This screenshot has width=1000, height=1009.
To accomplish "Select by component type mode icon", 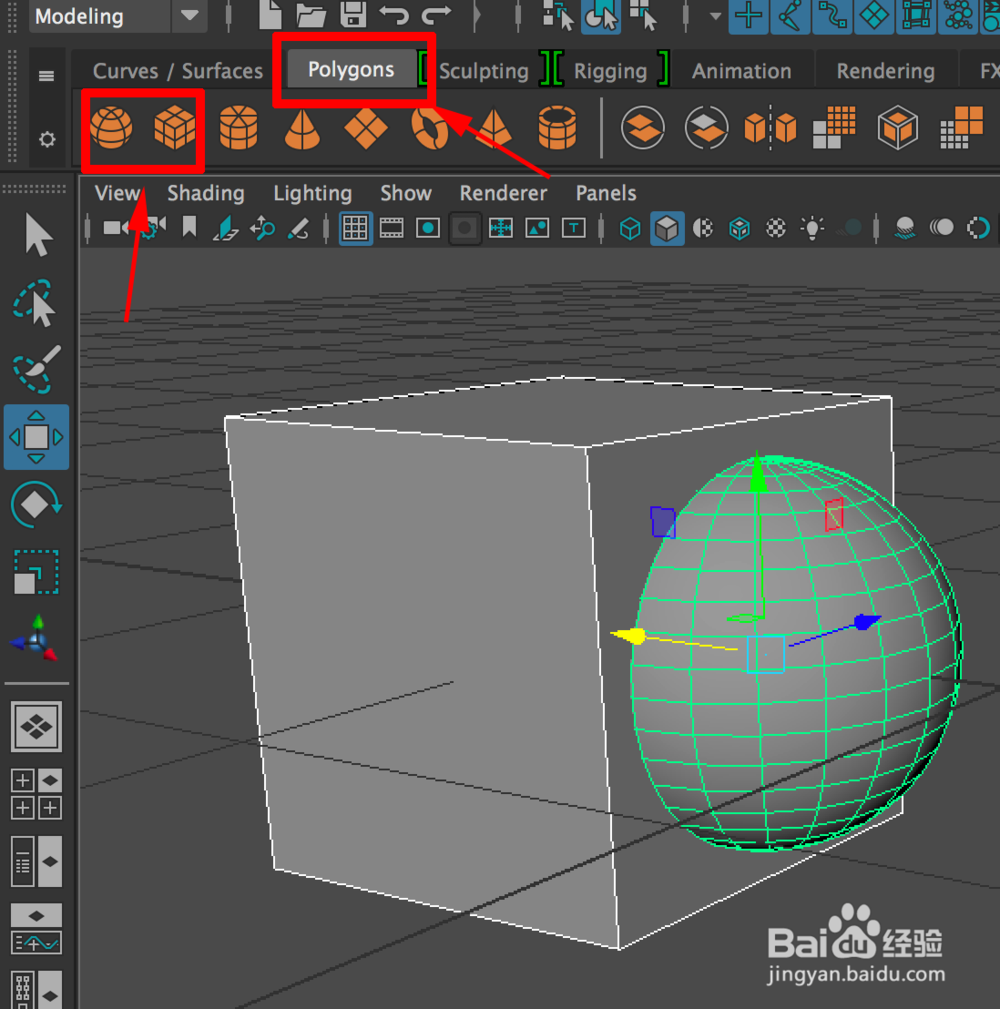I will coord(643,15).
